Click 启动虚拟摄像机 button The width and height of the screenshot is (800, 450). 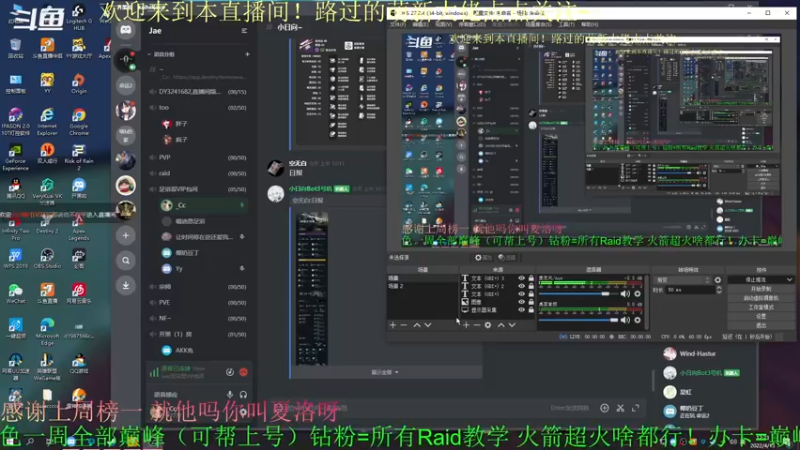(761, 298)
